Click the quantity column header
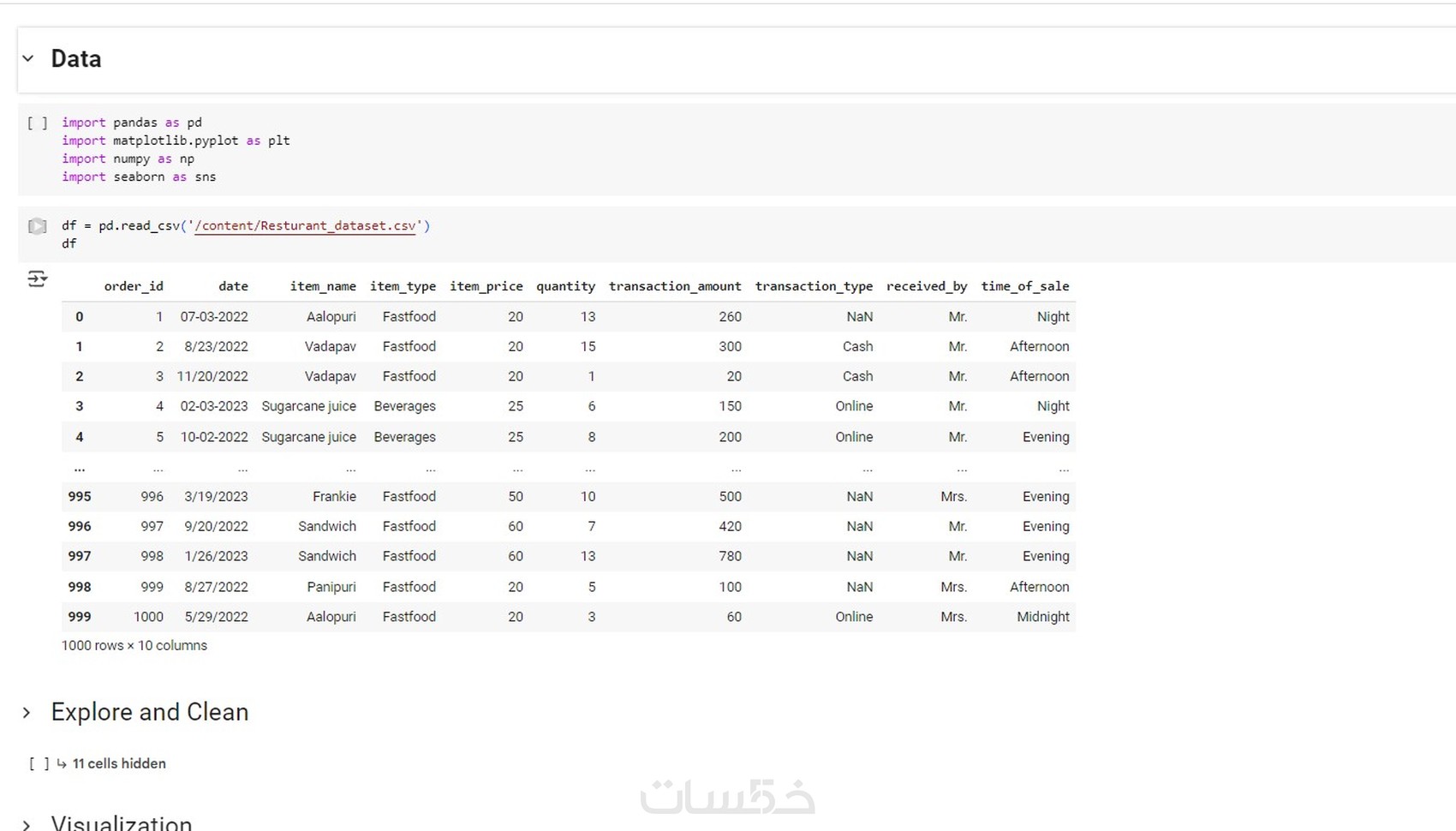 [566, 286]
